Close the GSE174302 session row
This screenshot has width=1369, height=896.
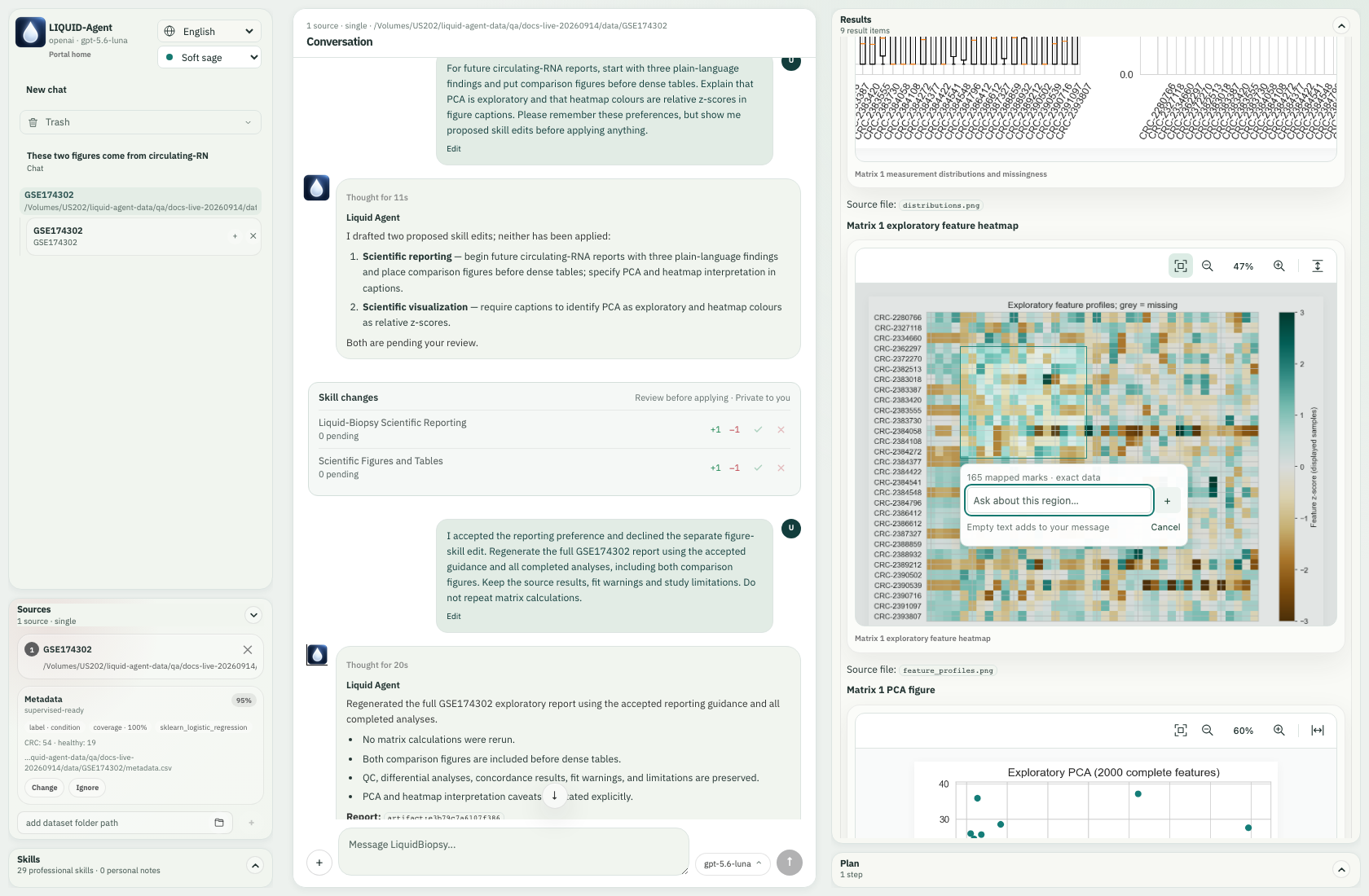(x=253, y=236)
